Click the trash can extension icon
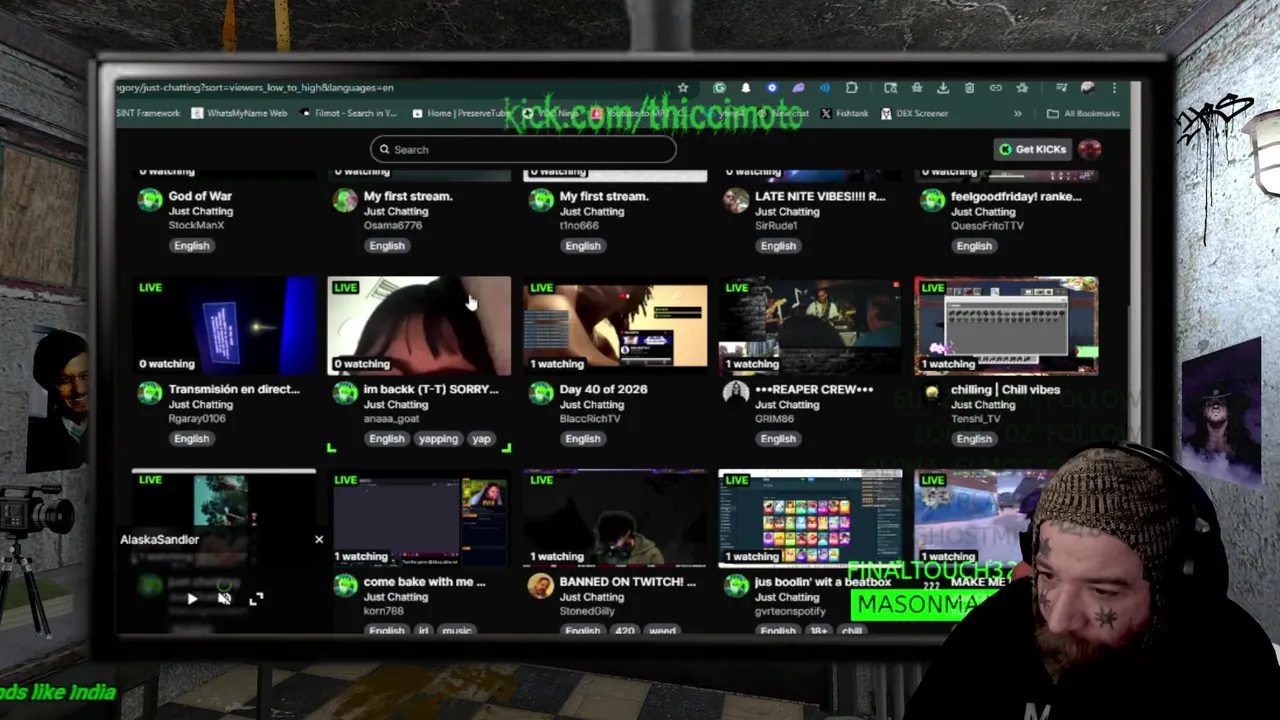Viewport: 1280px width, 720px height. tap(969, 88)
